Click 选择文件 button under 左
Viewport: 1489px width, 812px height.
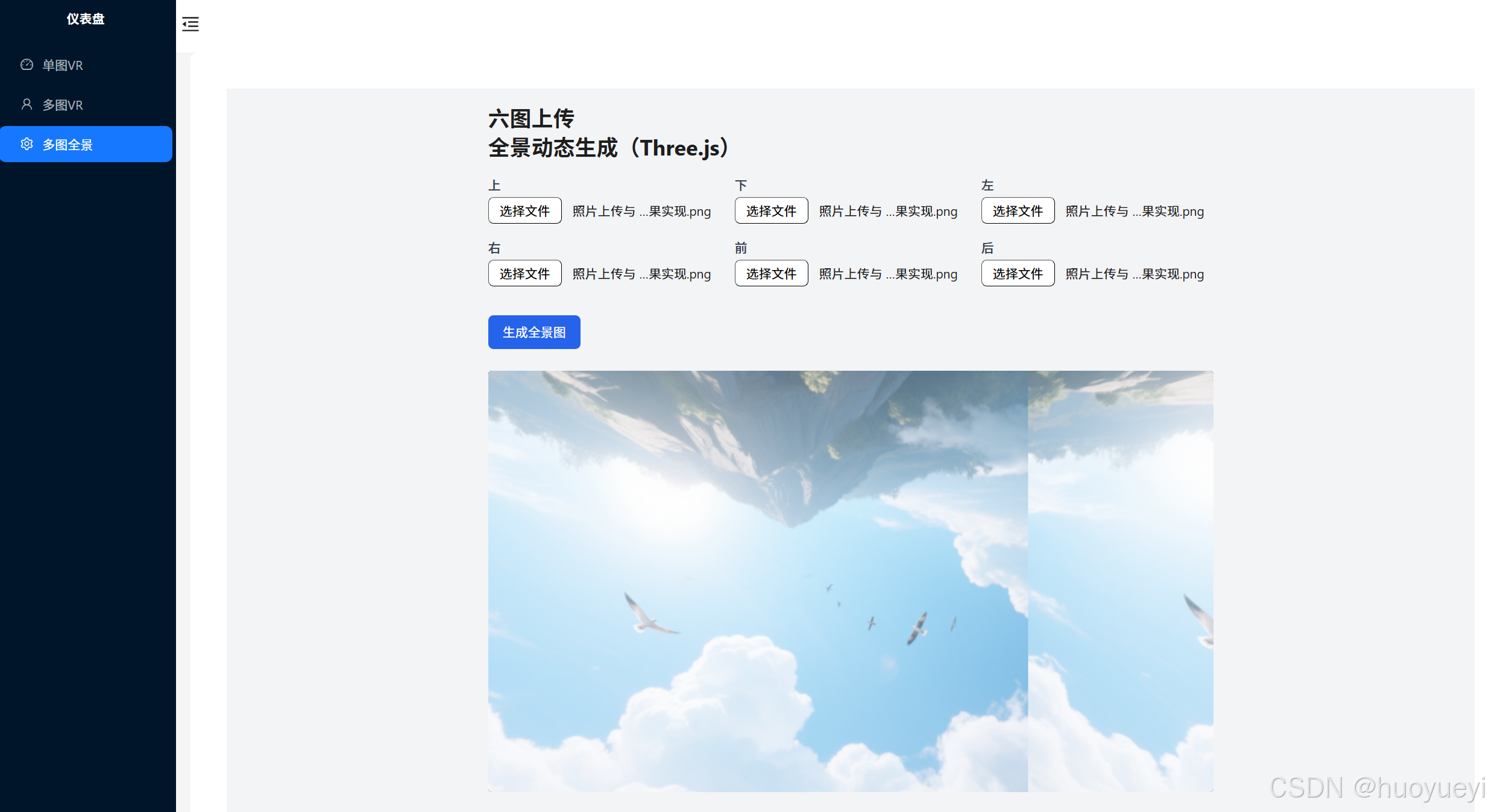click(x=1018, y=211)
